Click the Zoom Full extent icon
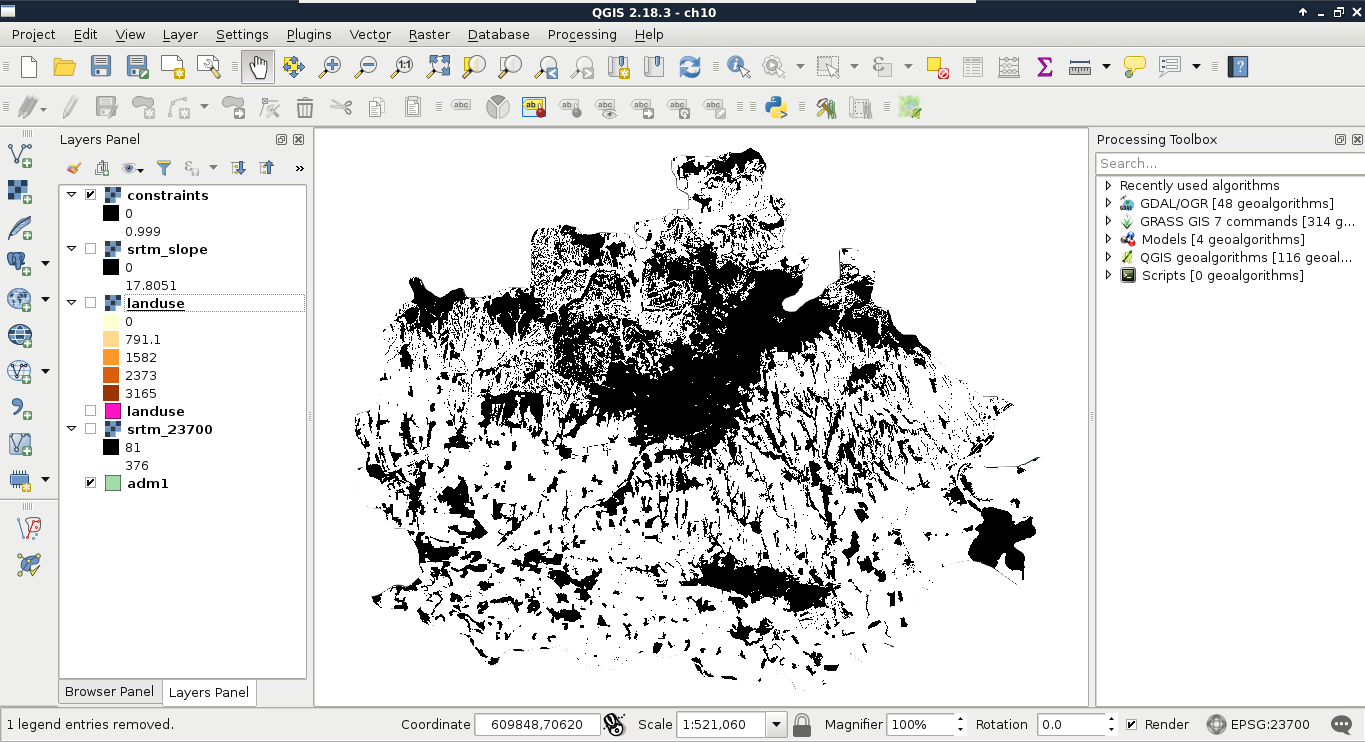 [x=438, y=67]
